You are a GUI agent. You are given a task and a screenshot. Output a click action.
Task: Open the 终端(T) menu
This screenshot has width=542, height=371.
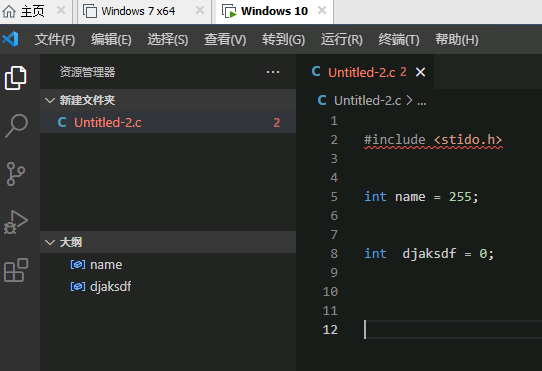coord(399,39)
